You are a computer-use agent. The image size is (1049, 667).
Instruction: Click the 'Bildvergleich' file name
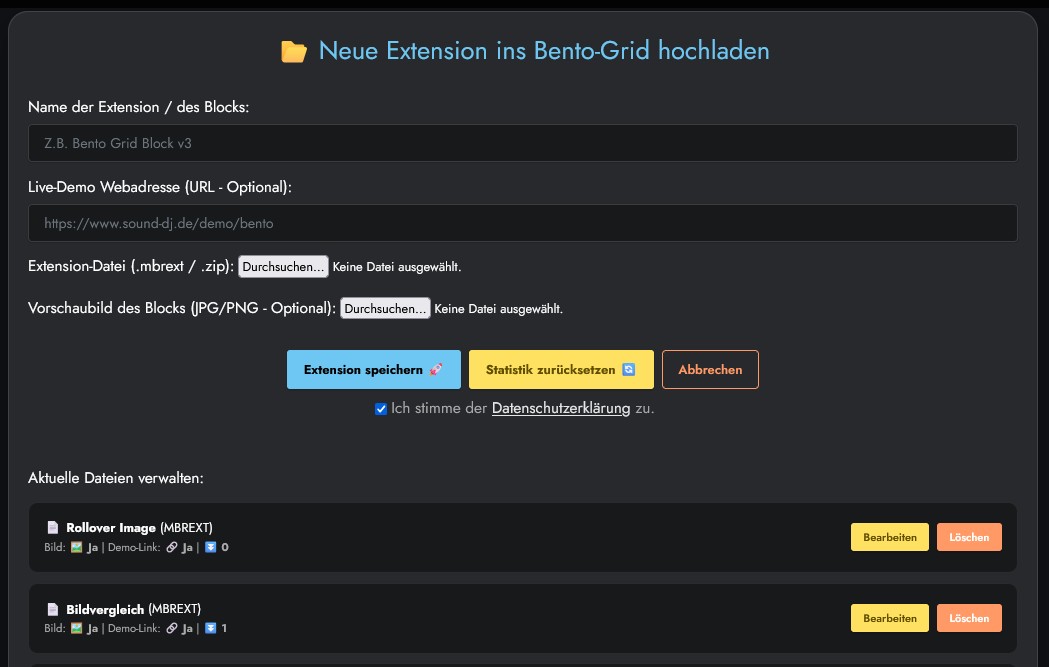tap(105, 609)
